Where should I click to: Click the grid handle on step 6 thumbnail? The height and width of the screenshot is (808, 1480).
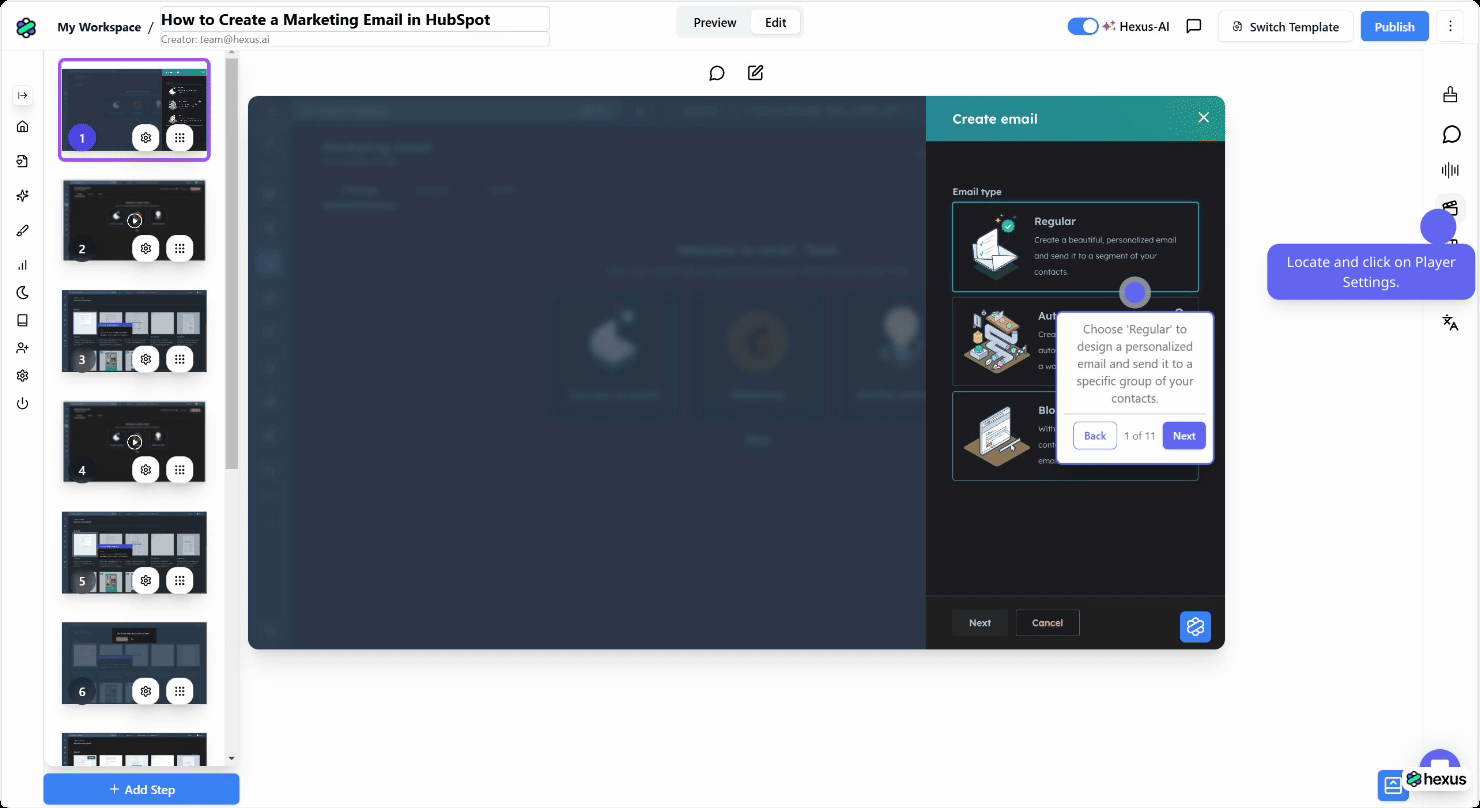point(180,691)
